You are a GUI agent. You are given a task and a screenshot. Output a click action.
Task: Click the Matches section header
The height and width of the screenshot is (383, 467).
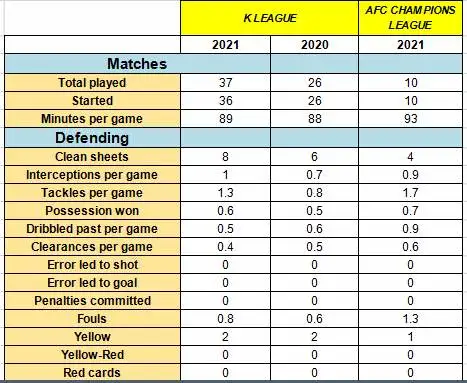pos(137,64)
